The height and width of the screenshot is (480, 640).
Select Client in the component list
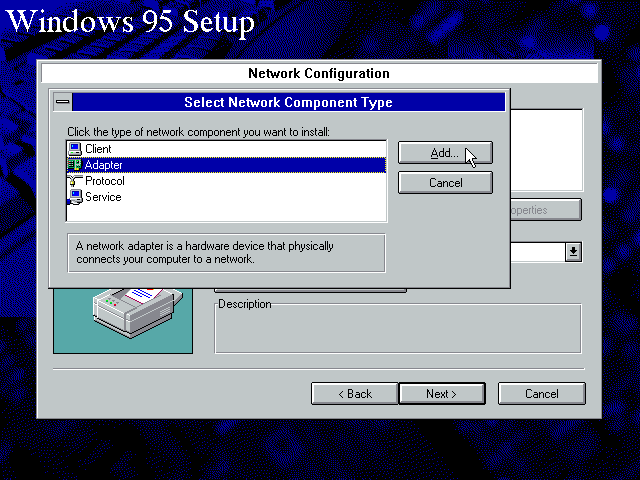click(226, 149)
